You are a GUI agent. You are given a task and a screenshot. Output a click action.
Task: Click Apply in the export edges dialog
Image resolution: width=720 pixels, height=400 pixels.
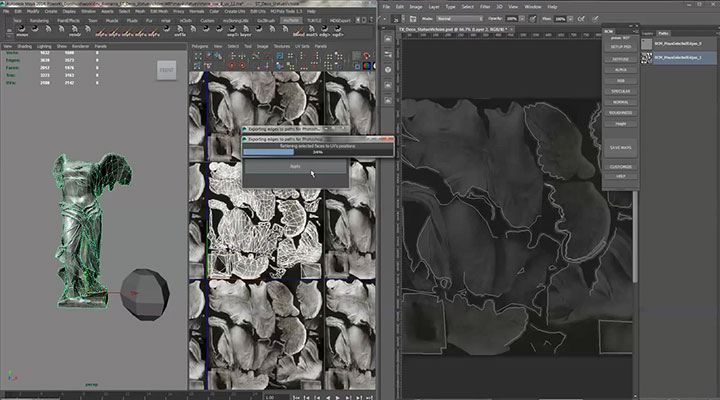pyautogui.click(x=295, y=166)
